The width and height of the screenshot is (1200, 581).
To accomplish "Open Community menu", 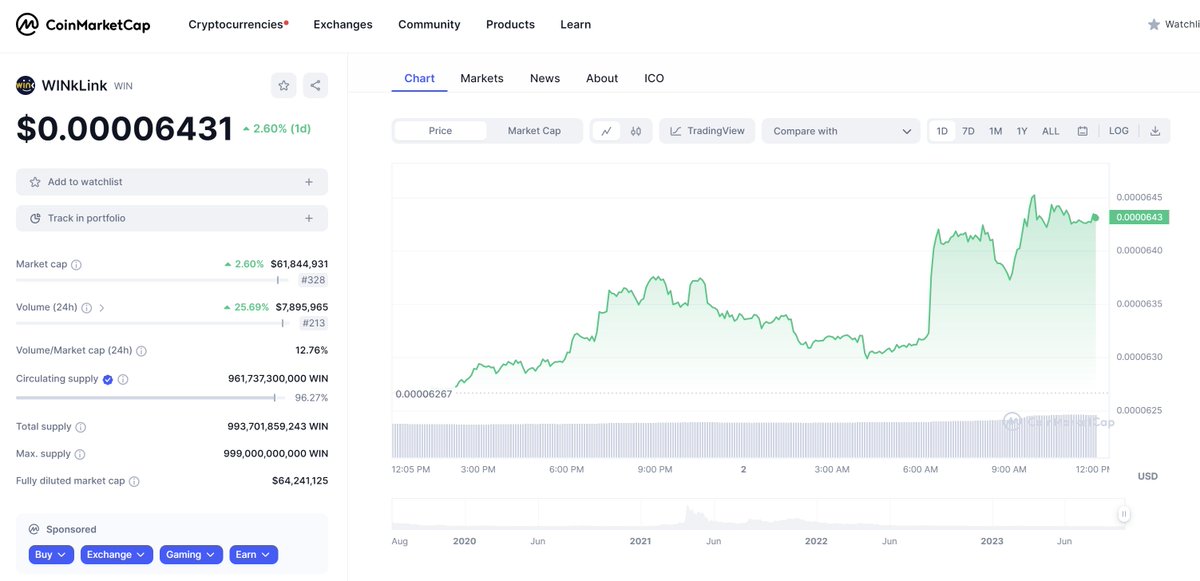I will click(x=429, y=24).
